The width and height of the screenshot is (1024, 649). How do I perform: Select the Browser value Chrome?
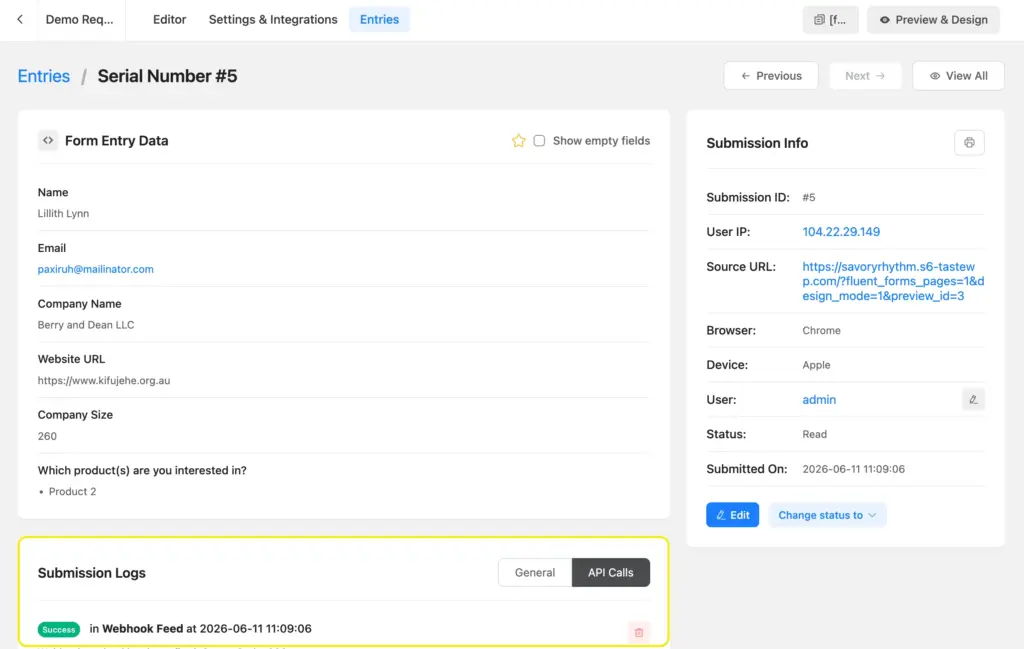pos(822,330)
